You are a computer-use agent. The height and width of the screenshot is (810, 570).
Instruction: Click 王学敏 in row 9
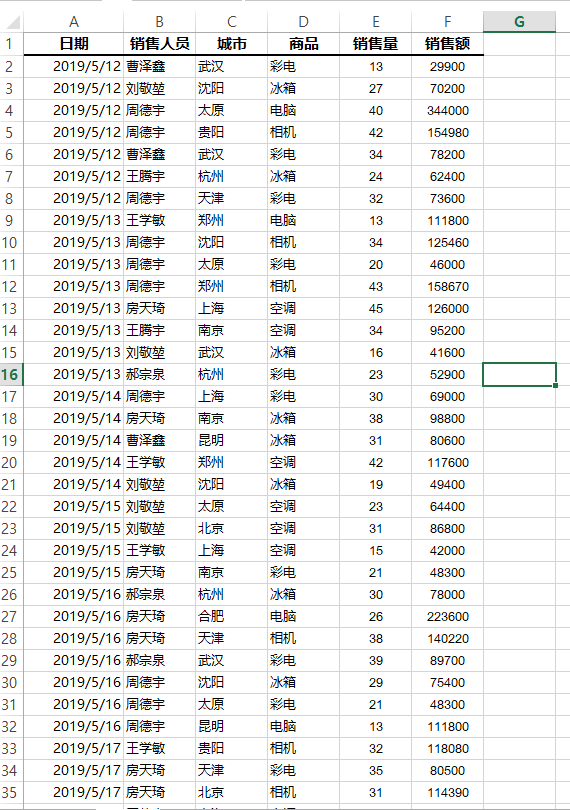(x=160, y=221)
